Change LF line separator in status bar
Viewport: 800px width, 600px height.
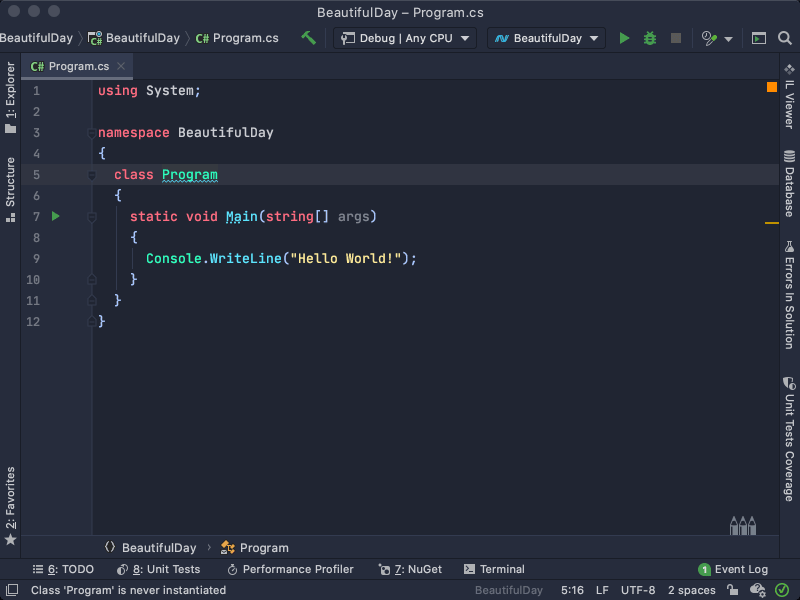(602, 590)
